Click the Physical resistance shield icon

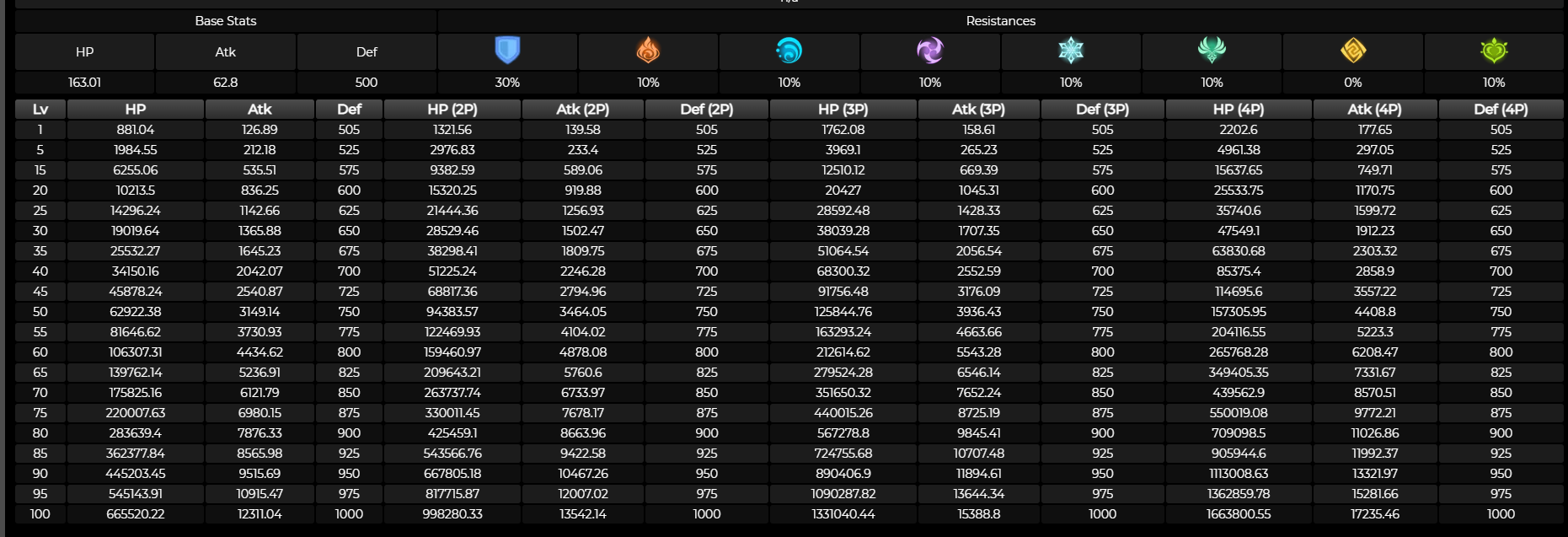tap(507, 51)
